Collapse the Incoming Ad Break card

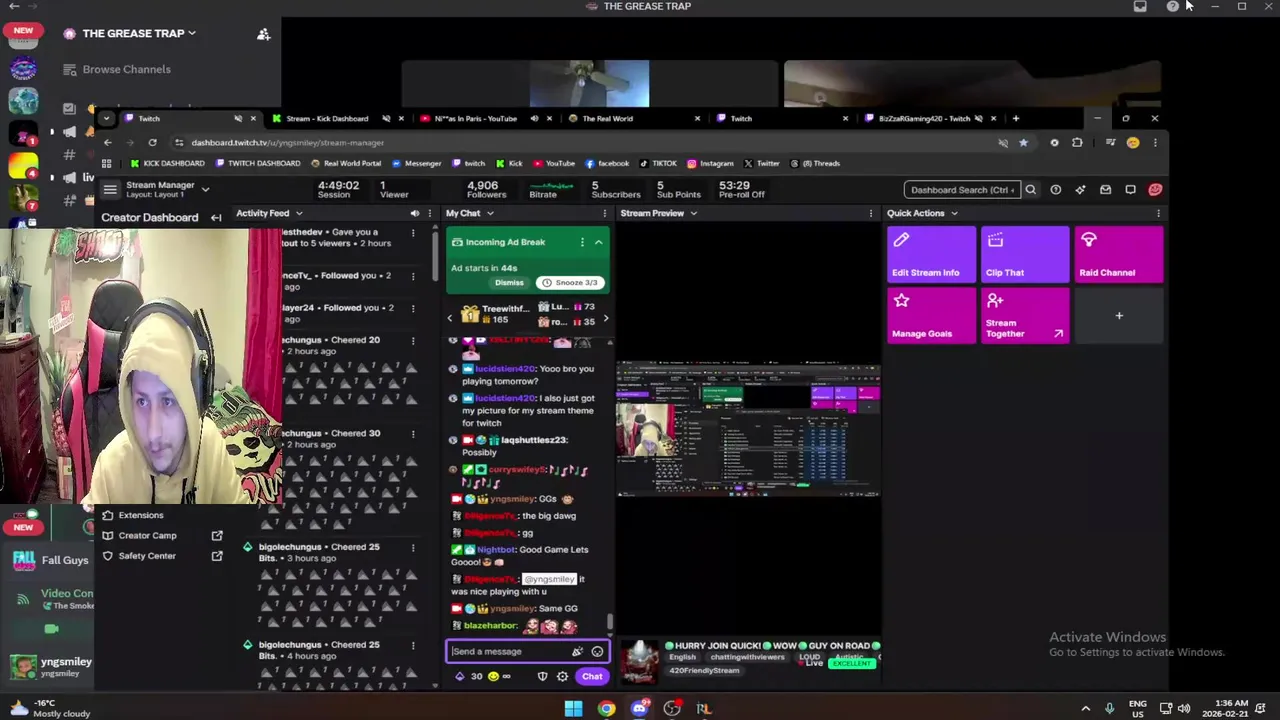[598, 242]
